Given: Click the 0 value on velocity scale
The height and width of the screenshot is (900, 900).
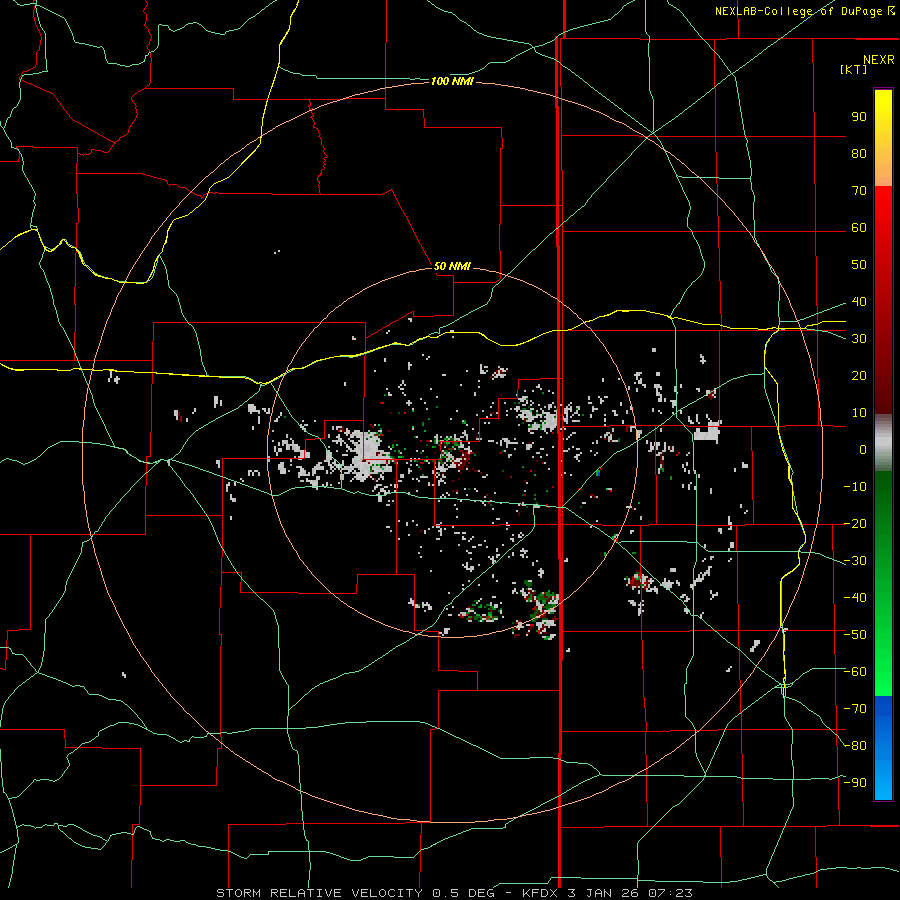Looking at the screenshot, I should [863, 450].
